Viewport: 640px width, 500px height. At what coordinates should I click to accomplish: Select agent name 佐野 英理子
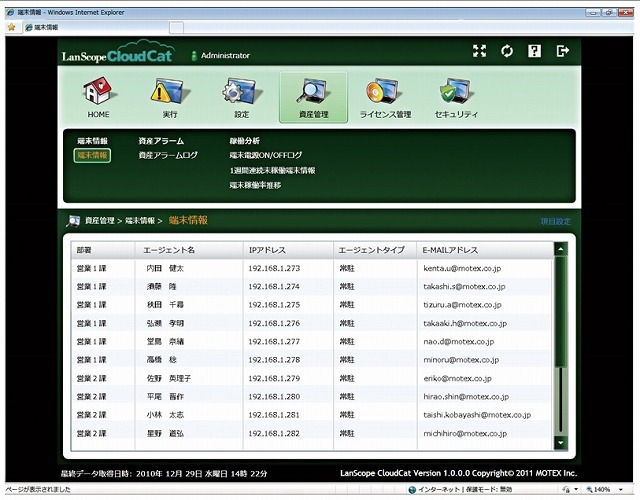coord(169,378)
